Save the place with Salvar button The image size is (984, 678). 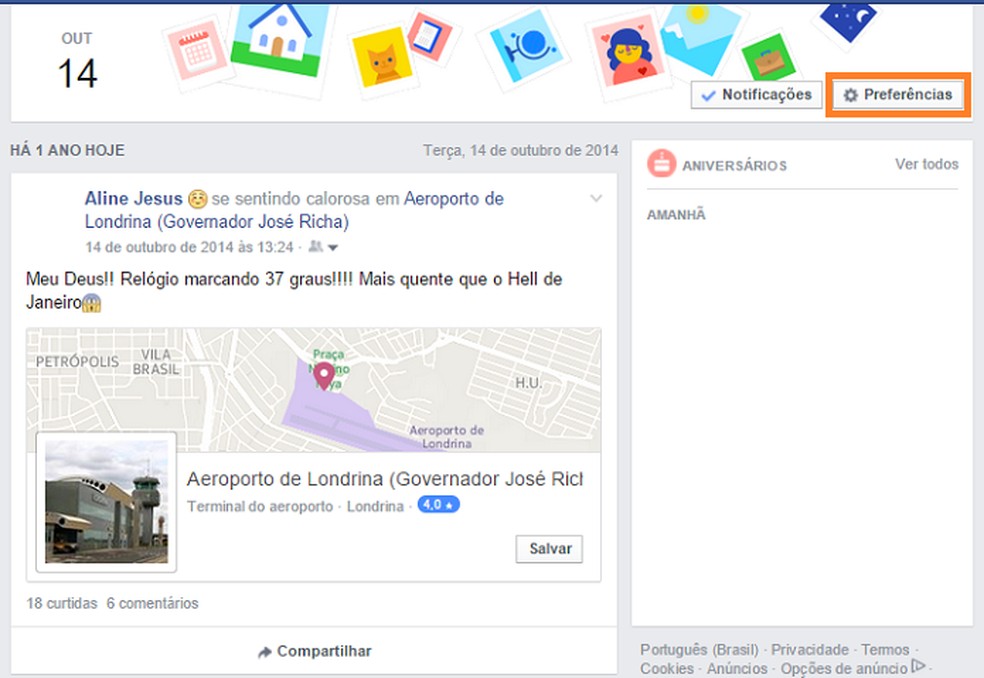[x=549, y=549]
